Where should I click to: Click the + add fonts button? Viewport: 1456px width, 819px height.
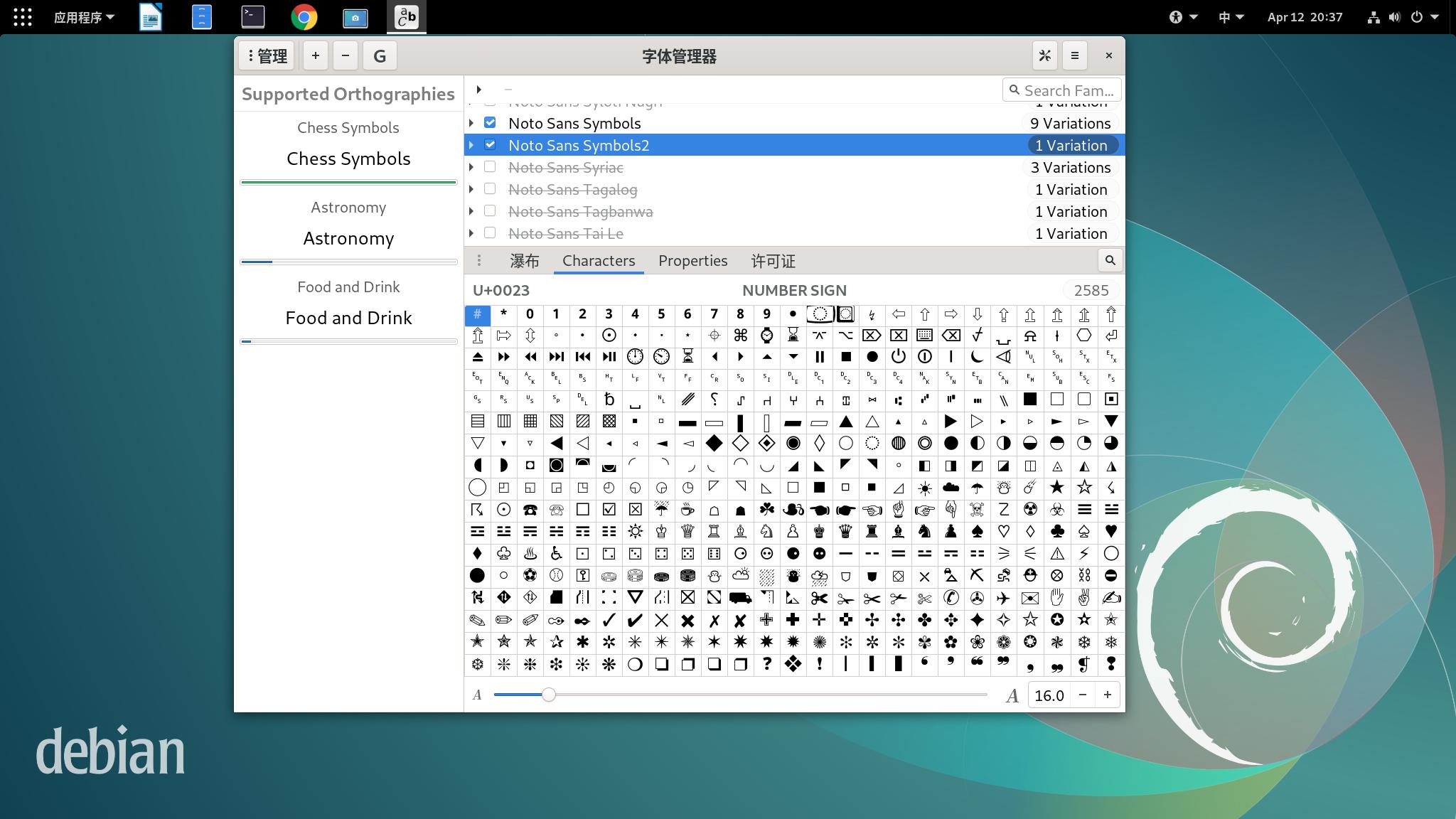point(316,55)
